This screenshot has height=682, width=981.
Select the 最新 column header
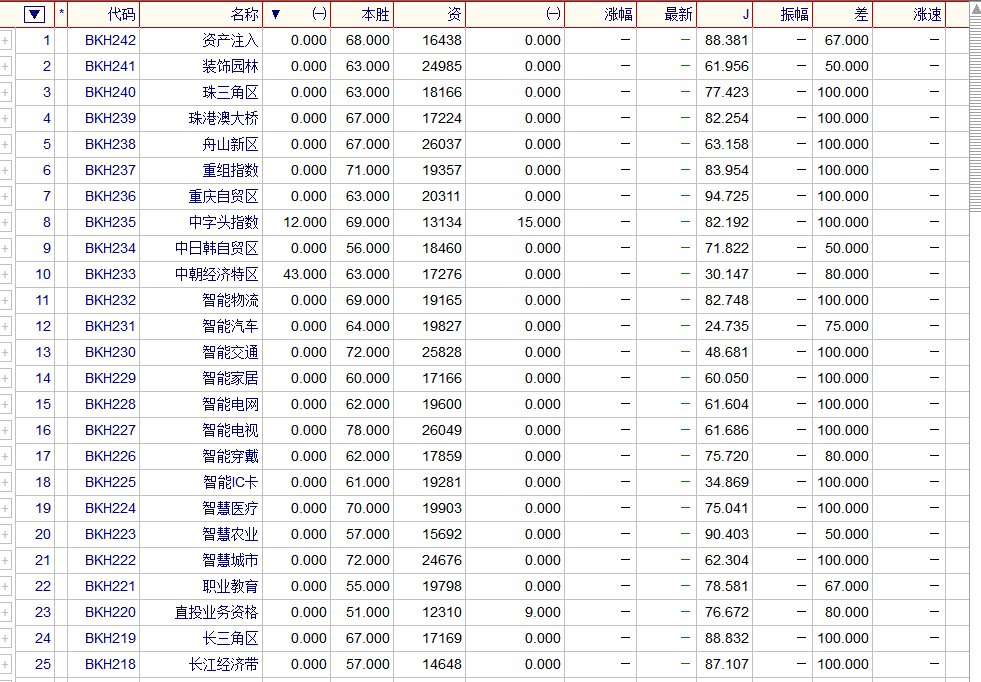[x=678, y=14]
